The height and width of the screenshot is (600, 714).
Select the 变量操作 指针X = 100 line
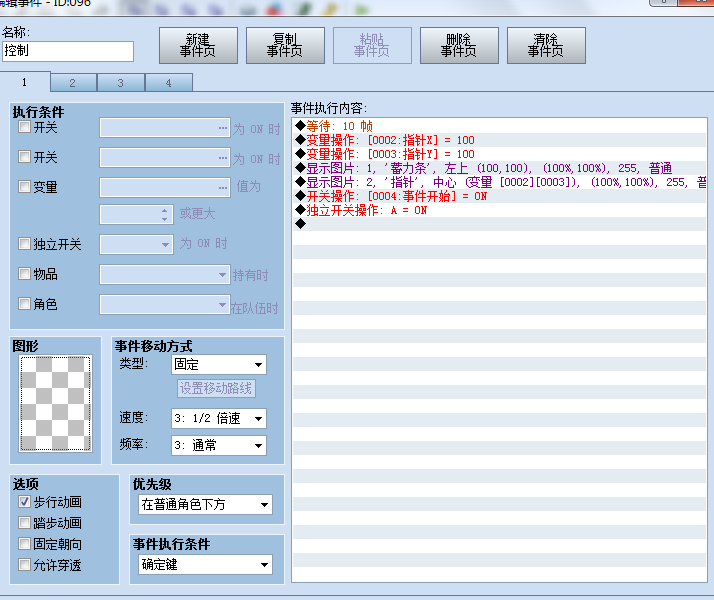point(500,140)
